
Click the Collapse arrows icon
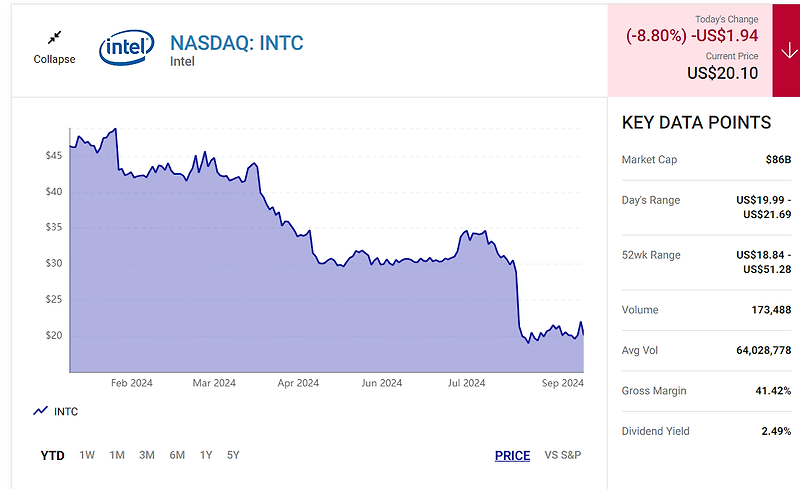pyautogui.click(x=54, y=37)
